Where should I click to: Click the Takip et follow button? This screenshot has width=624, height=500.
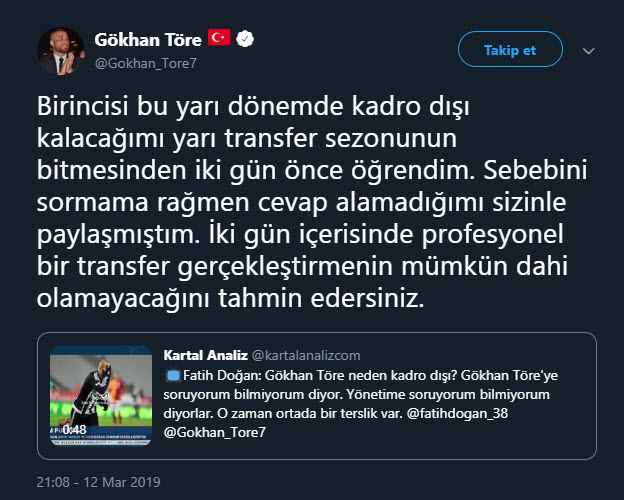(x=510, y=49)
